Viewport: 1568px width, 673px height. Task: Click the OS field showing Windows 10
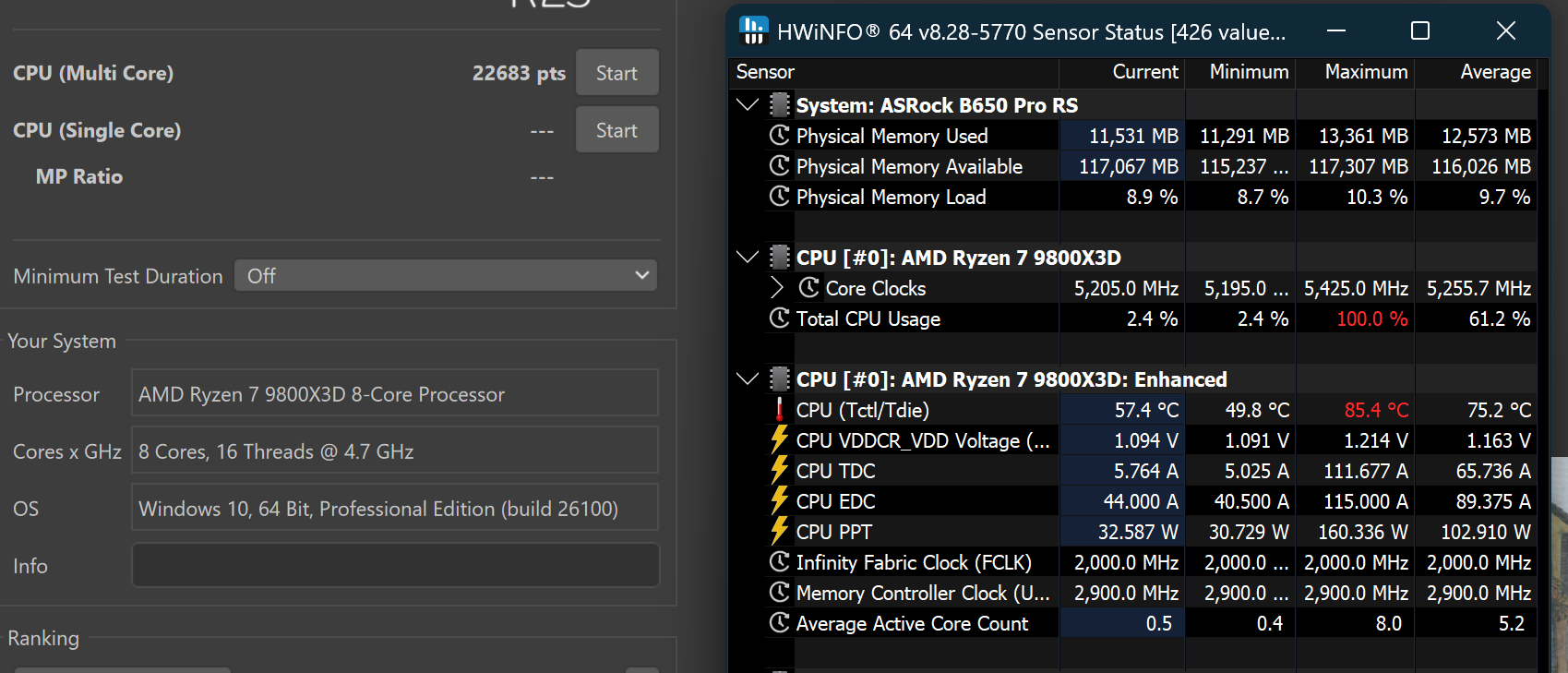(395, 508)
